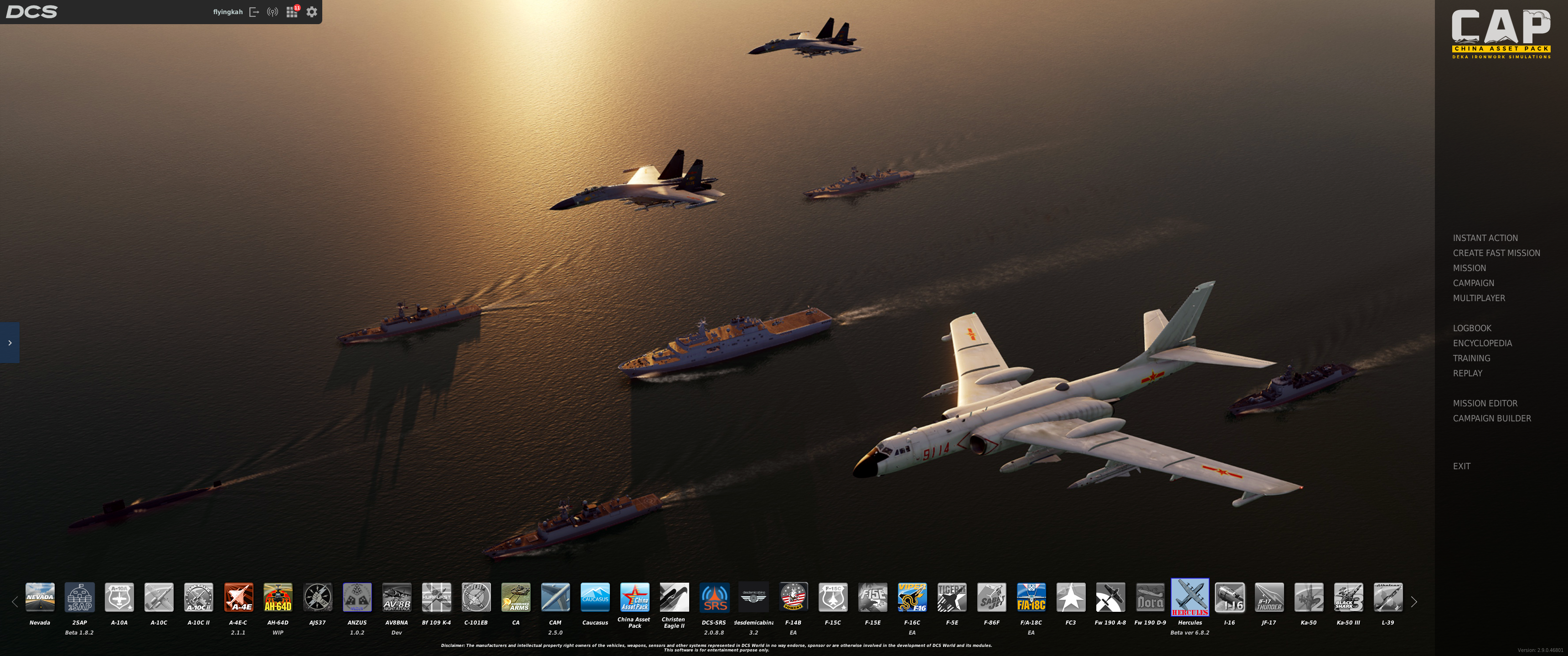The width and height of the screenshot is (1568, 656).
Task: Choose the F-15C module icon
Action: tap(833, 597)
